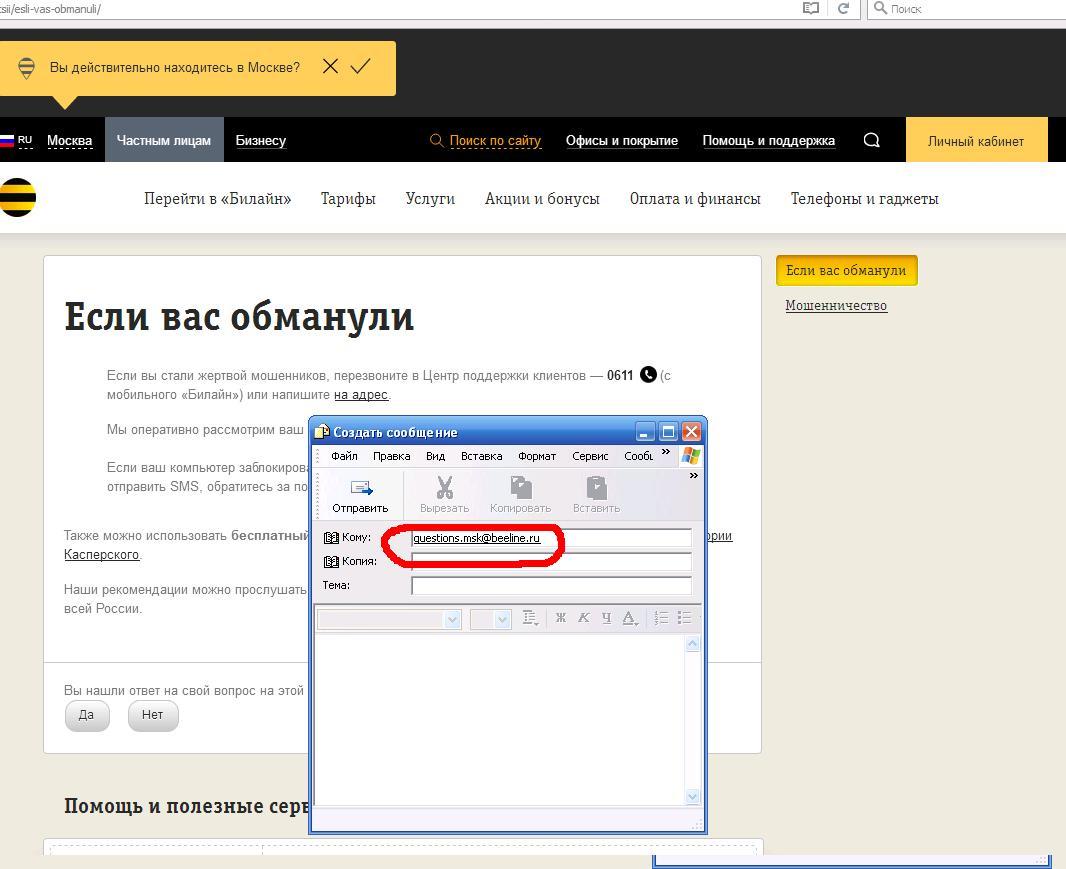Toggle italic К formatting button
The image size is (1066, 869).
tap(583, 618)
